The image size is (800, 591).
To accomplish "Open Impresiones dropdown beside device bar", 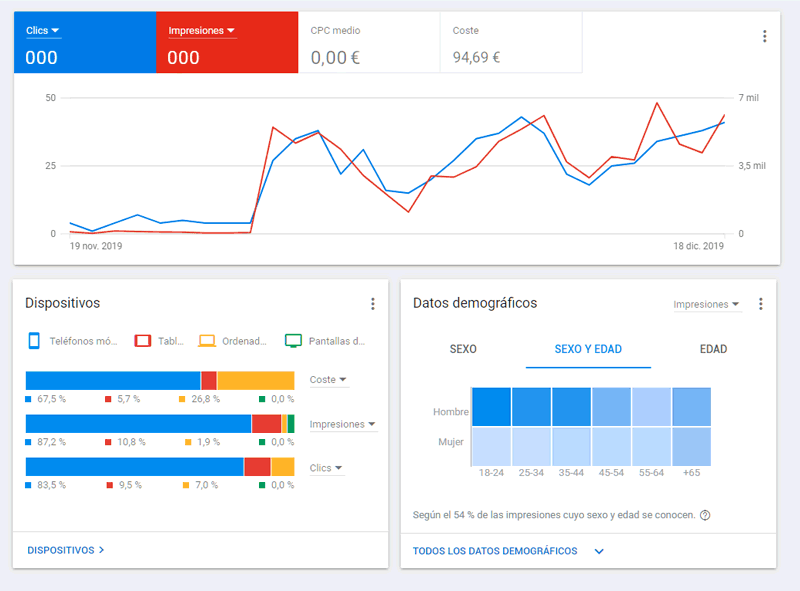I will 342,424.
